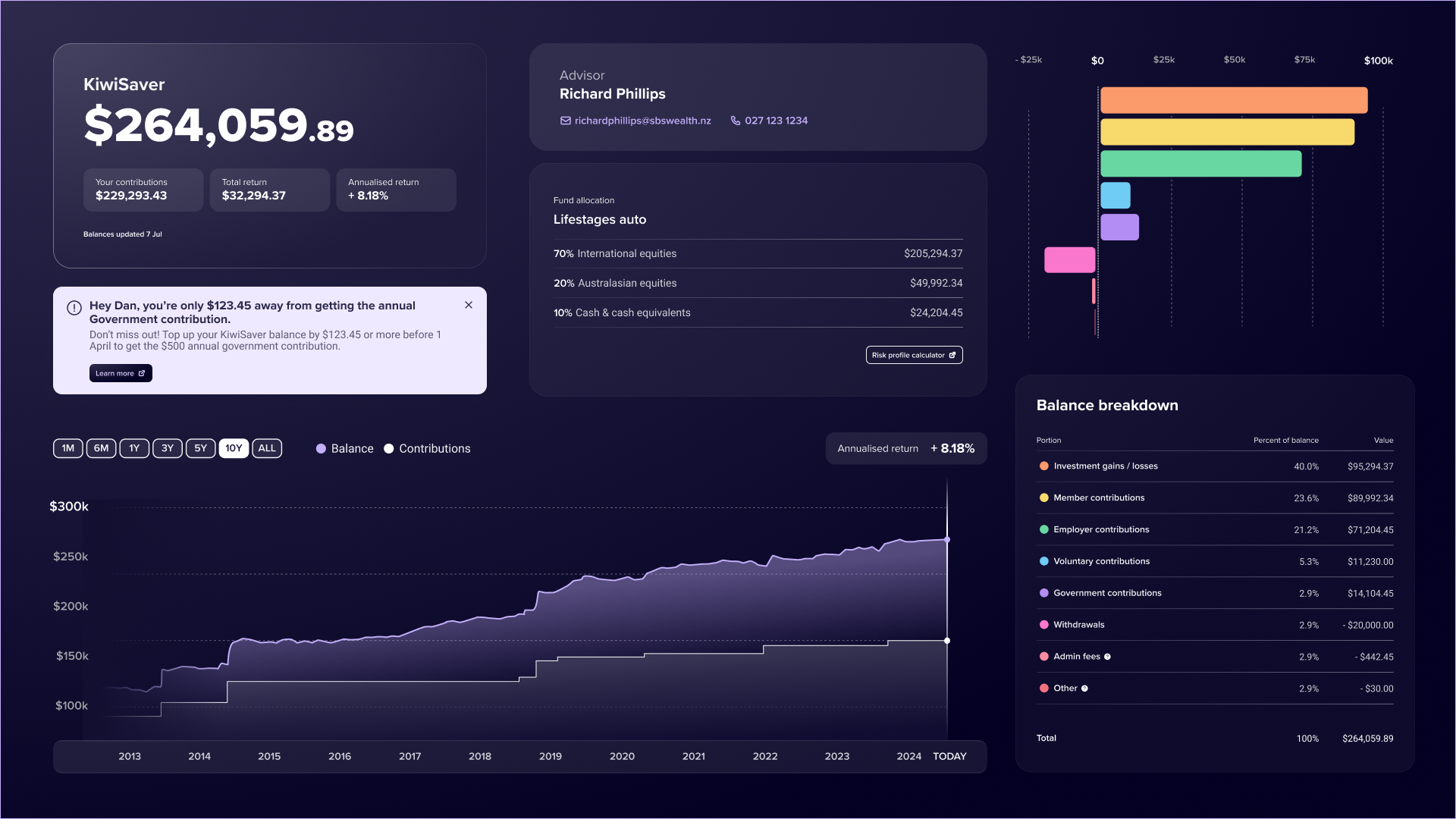Click external link icon on Risk profile calculator
Image resolution: width=1456 pixels, height=819 pixels.
(952, 355)
